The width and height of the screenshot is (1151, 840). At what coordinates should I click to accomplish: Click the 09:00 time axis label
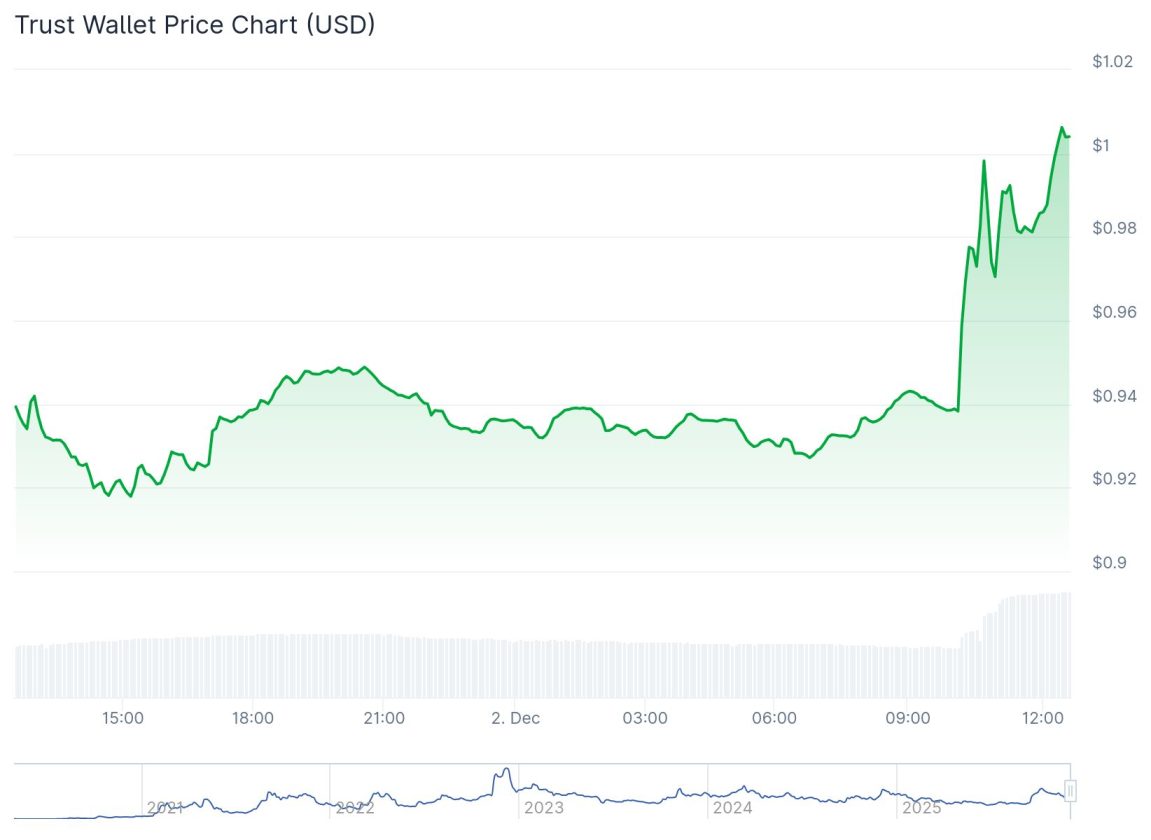coord(907,718)
